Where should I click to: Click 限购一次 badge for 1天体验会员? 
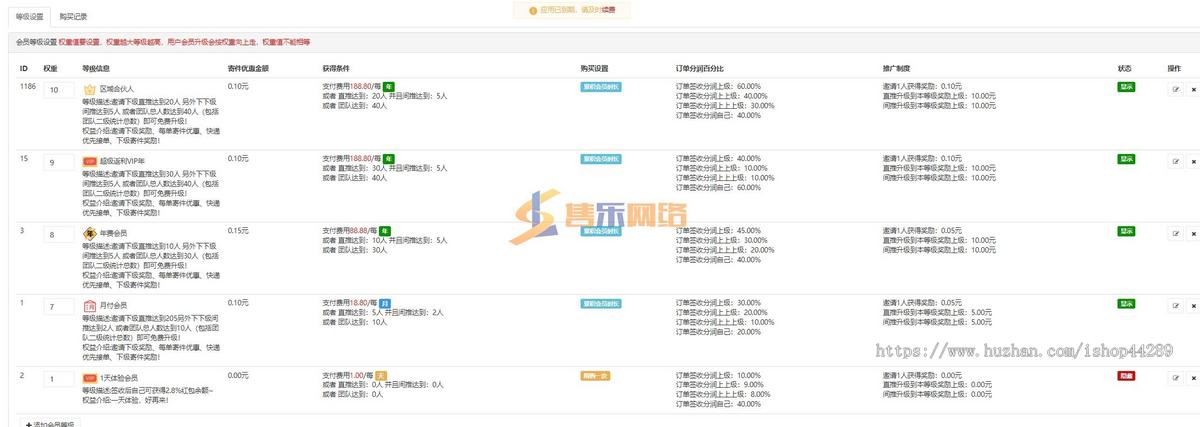click(596, 375)
